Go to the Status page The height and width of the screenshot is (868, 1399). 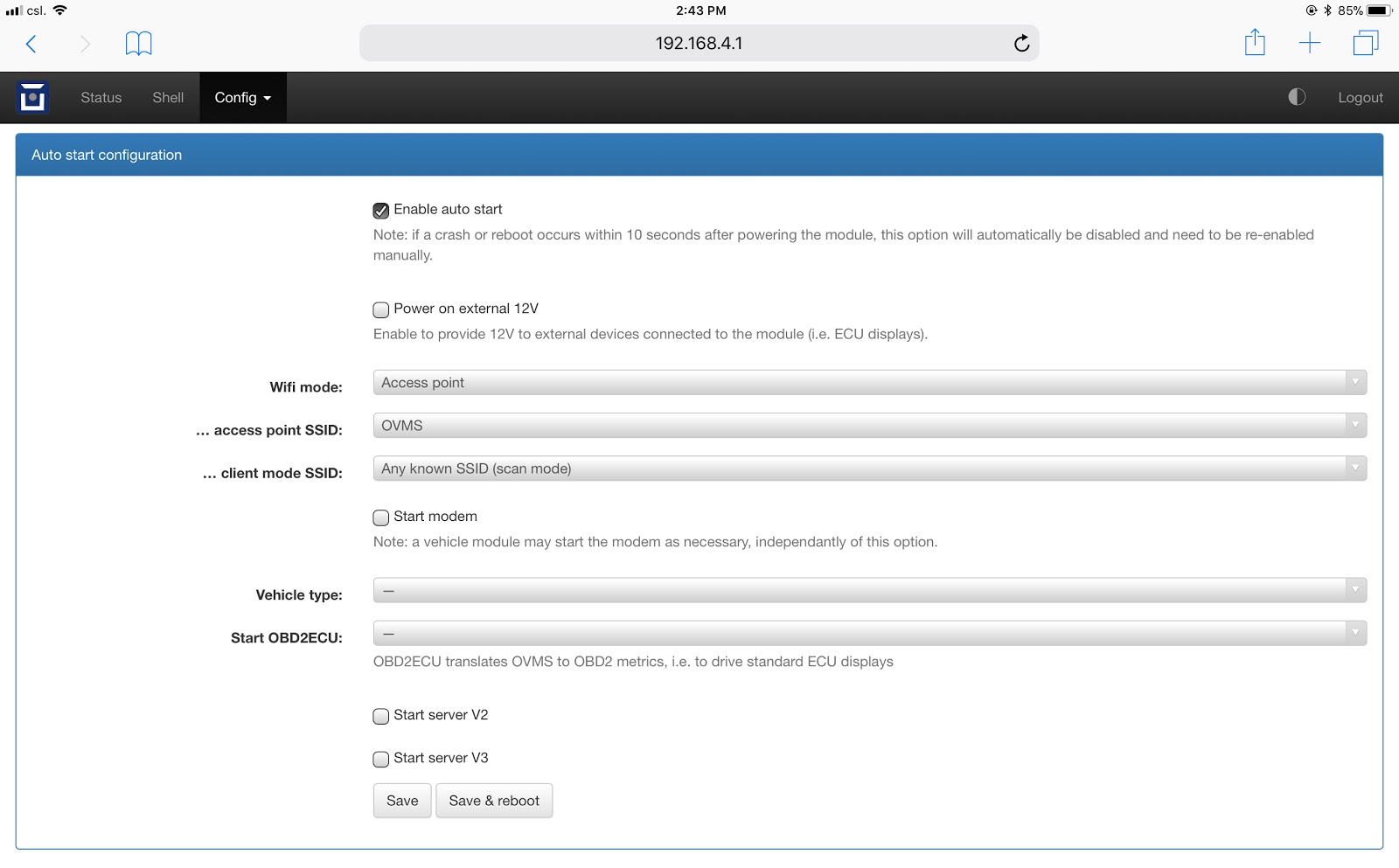101,98
